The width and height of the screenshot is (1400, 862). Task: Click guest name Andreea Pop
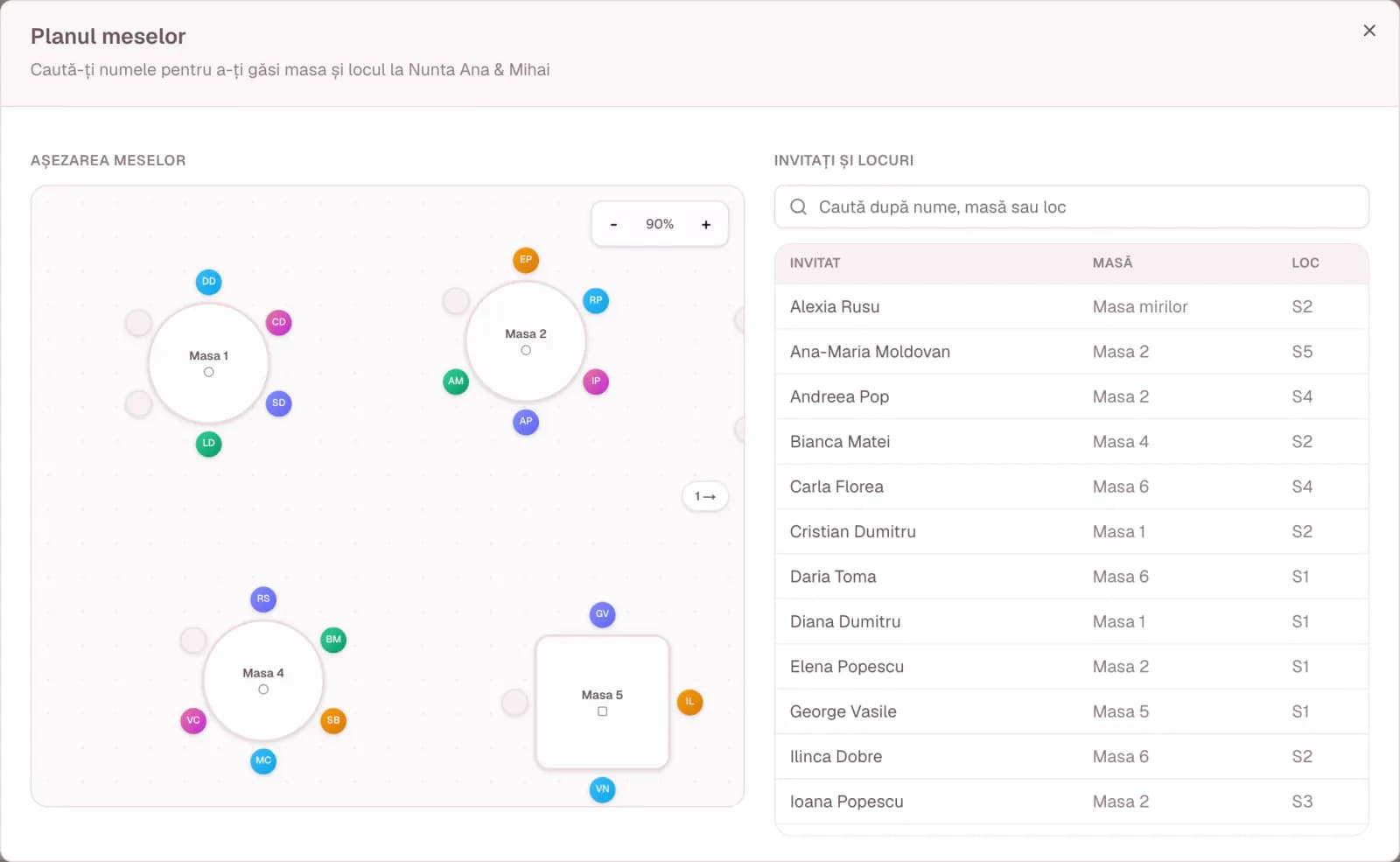[x=839, y=397]
